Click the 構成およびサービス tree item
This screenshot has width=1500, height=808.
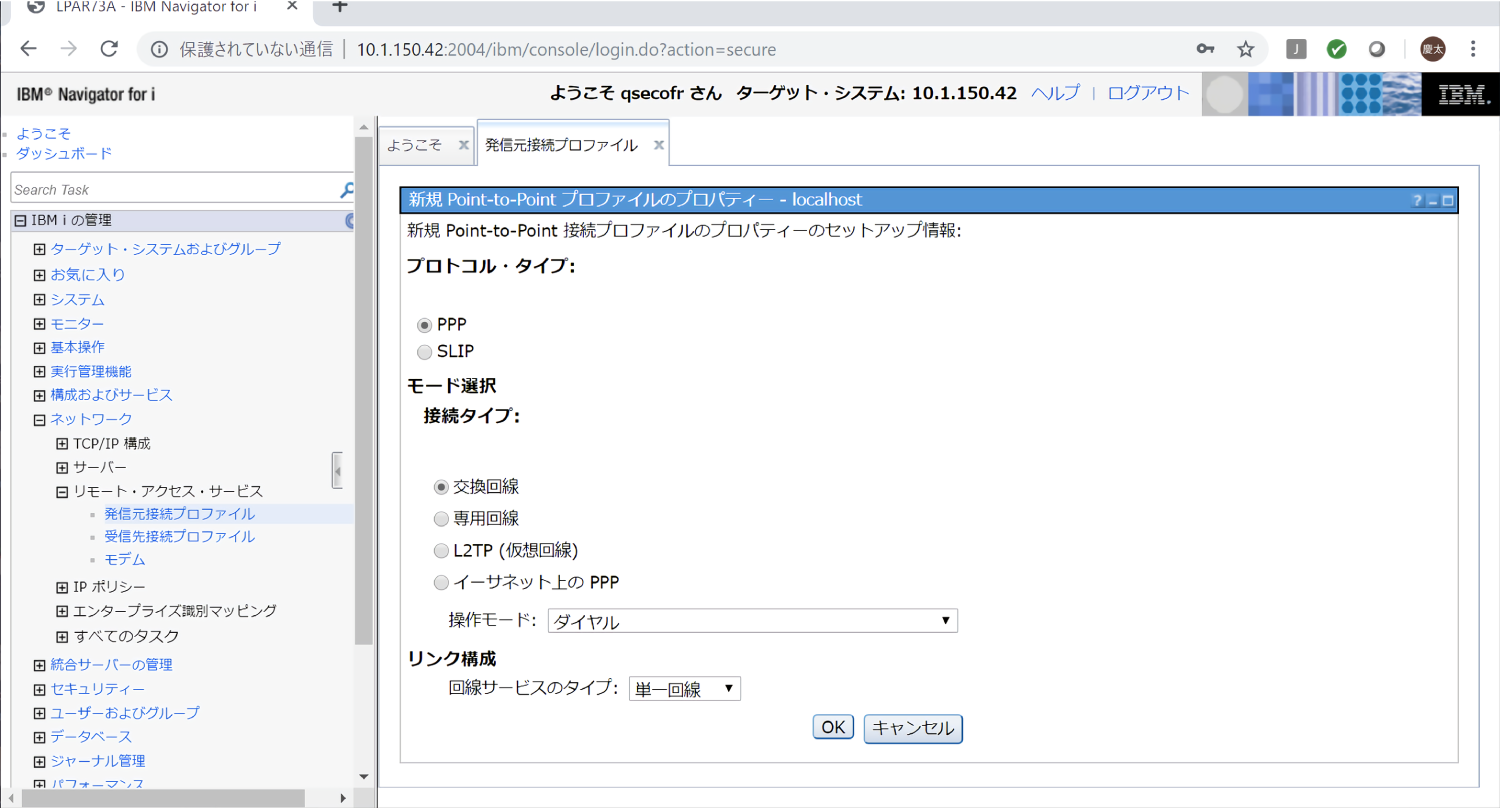click(112, 395)
